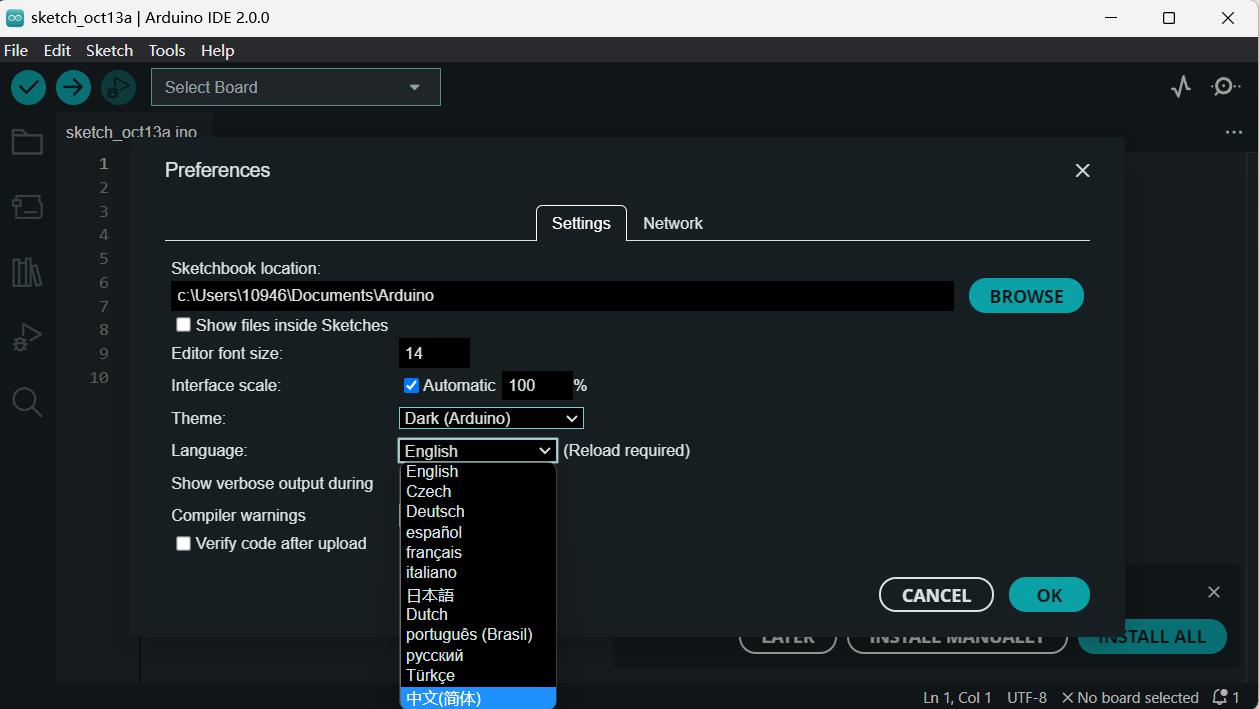Click the INSTALL ALL button
Screen dimensions: 1259x709
1152,637
